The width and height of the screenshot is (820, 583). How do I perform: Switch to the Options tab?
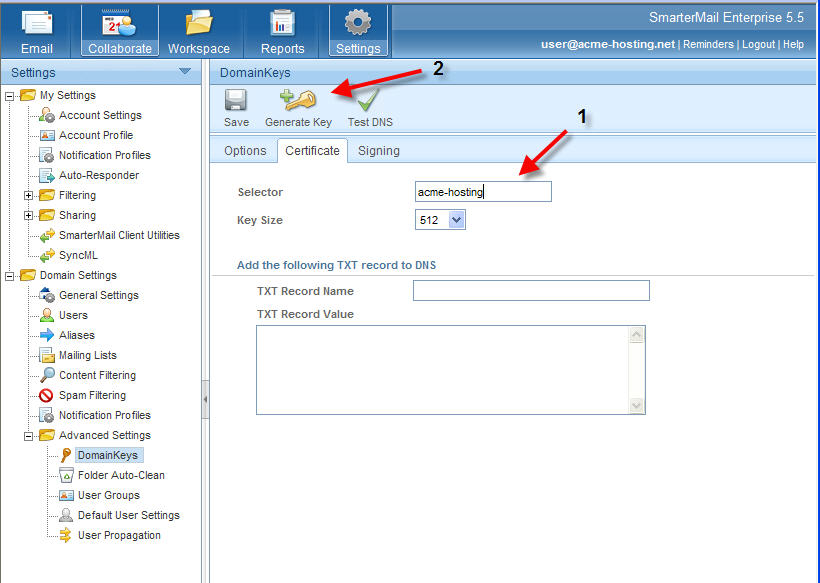[245, 151]
